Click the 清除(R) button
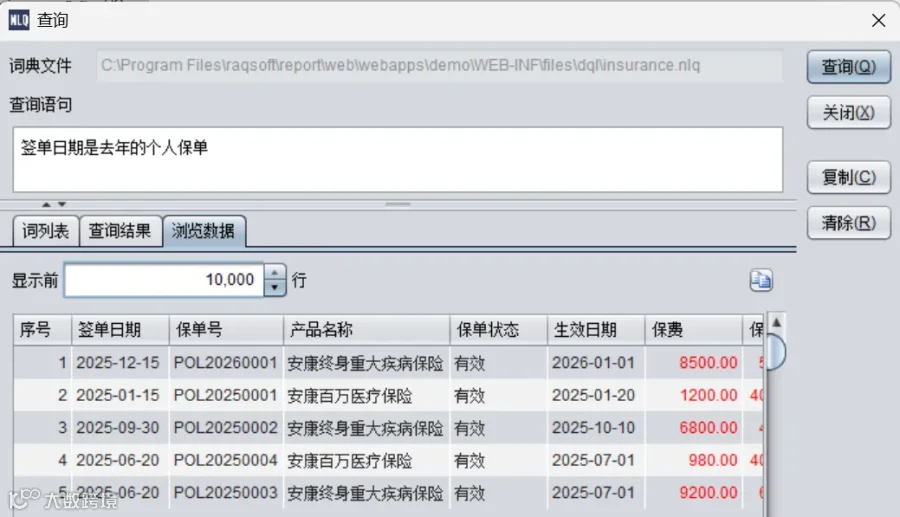 point(848,223)
